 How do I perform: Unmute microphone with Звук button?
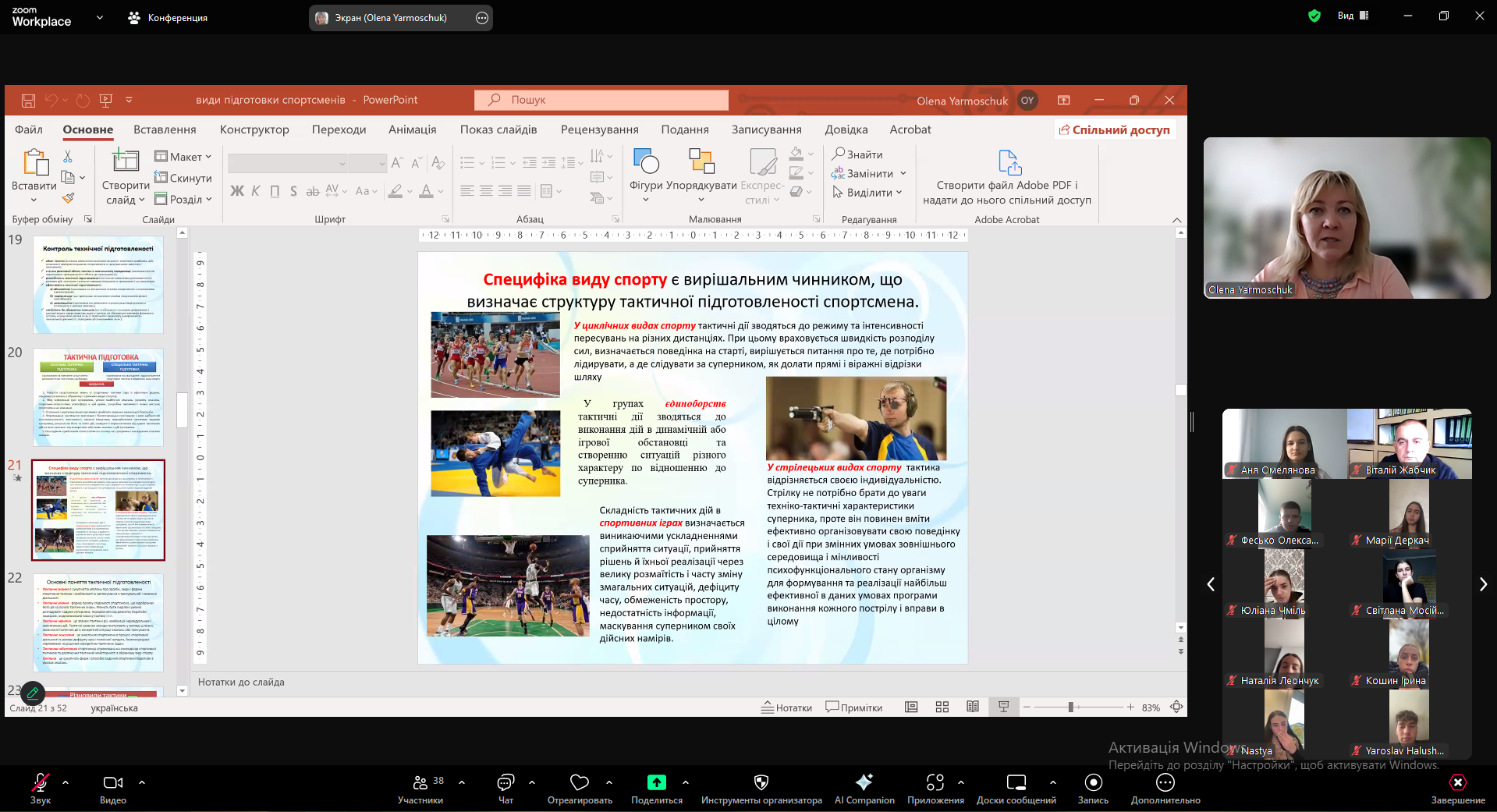(x=40, y=783)
